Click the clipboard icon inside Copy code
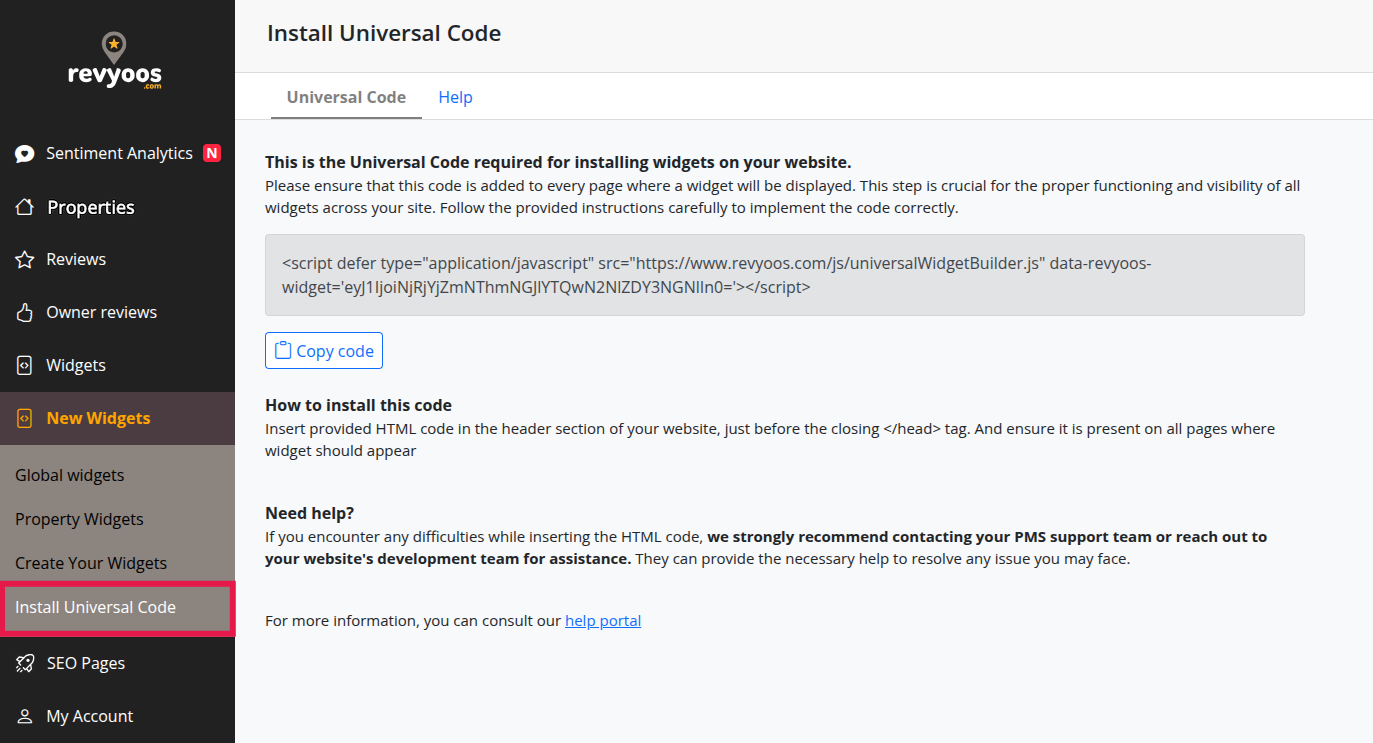This screenshot has width=1373, height=743. [x=284, y=350]
